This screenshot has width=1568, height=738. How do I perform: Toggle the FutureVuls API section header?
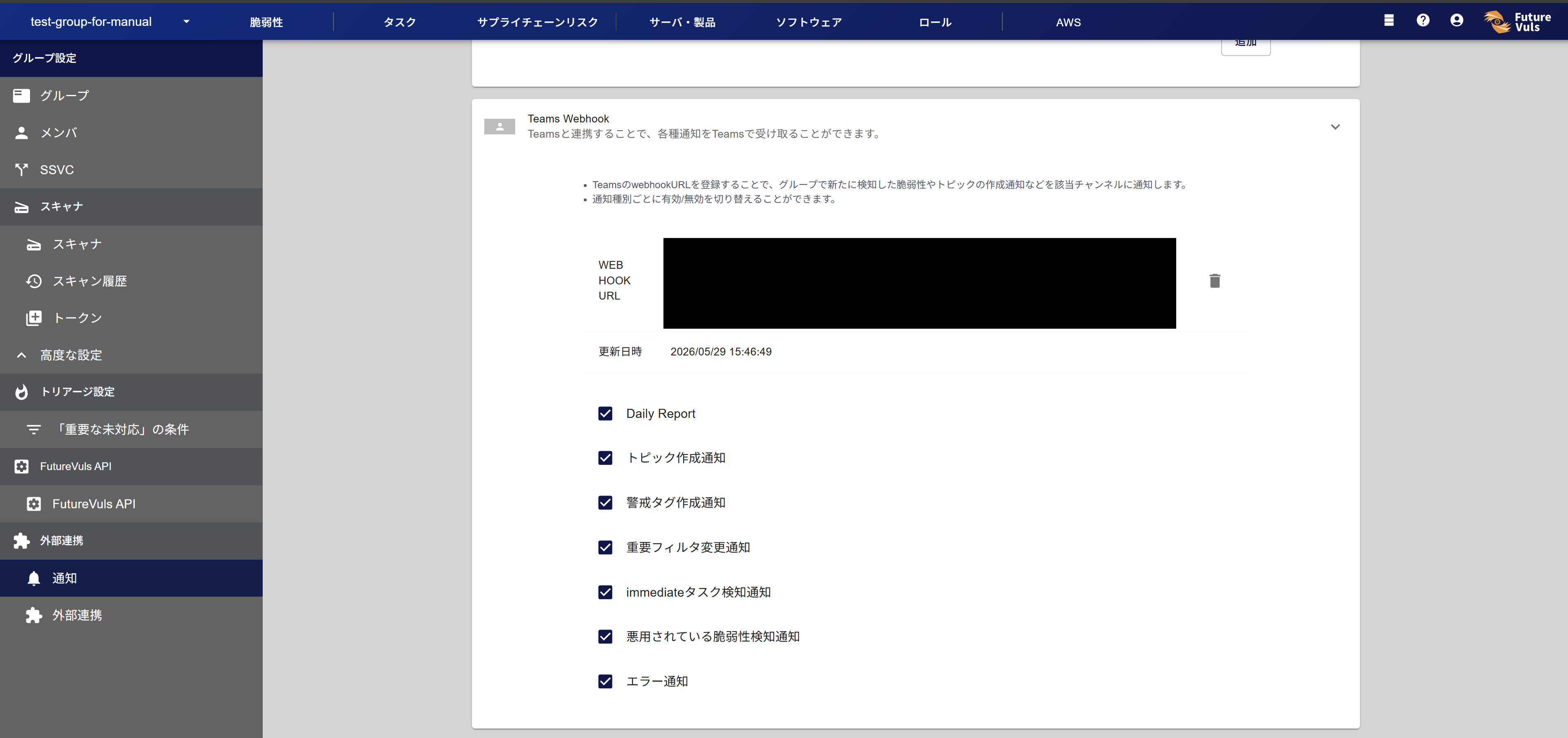click(x=132, y=467)
